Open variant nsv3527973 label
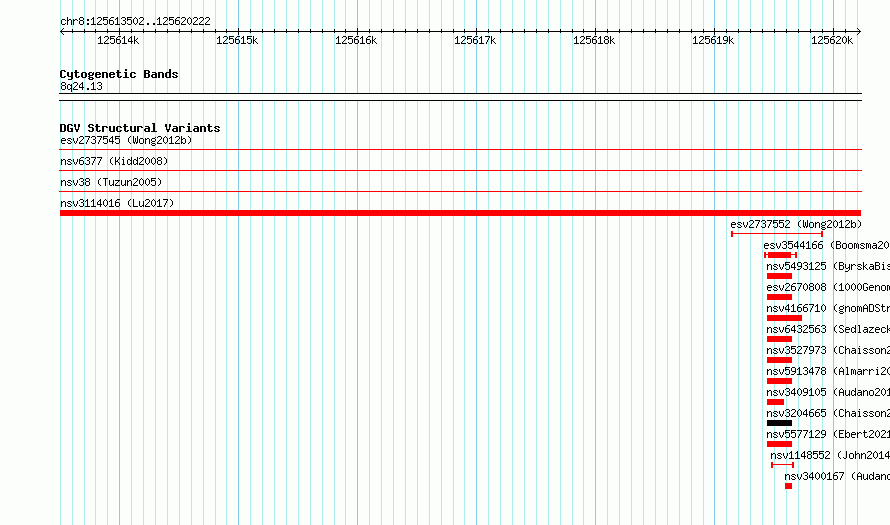Image resolution: width=890 pixels, height=525 pixels. [828, 350]
